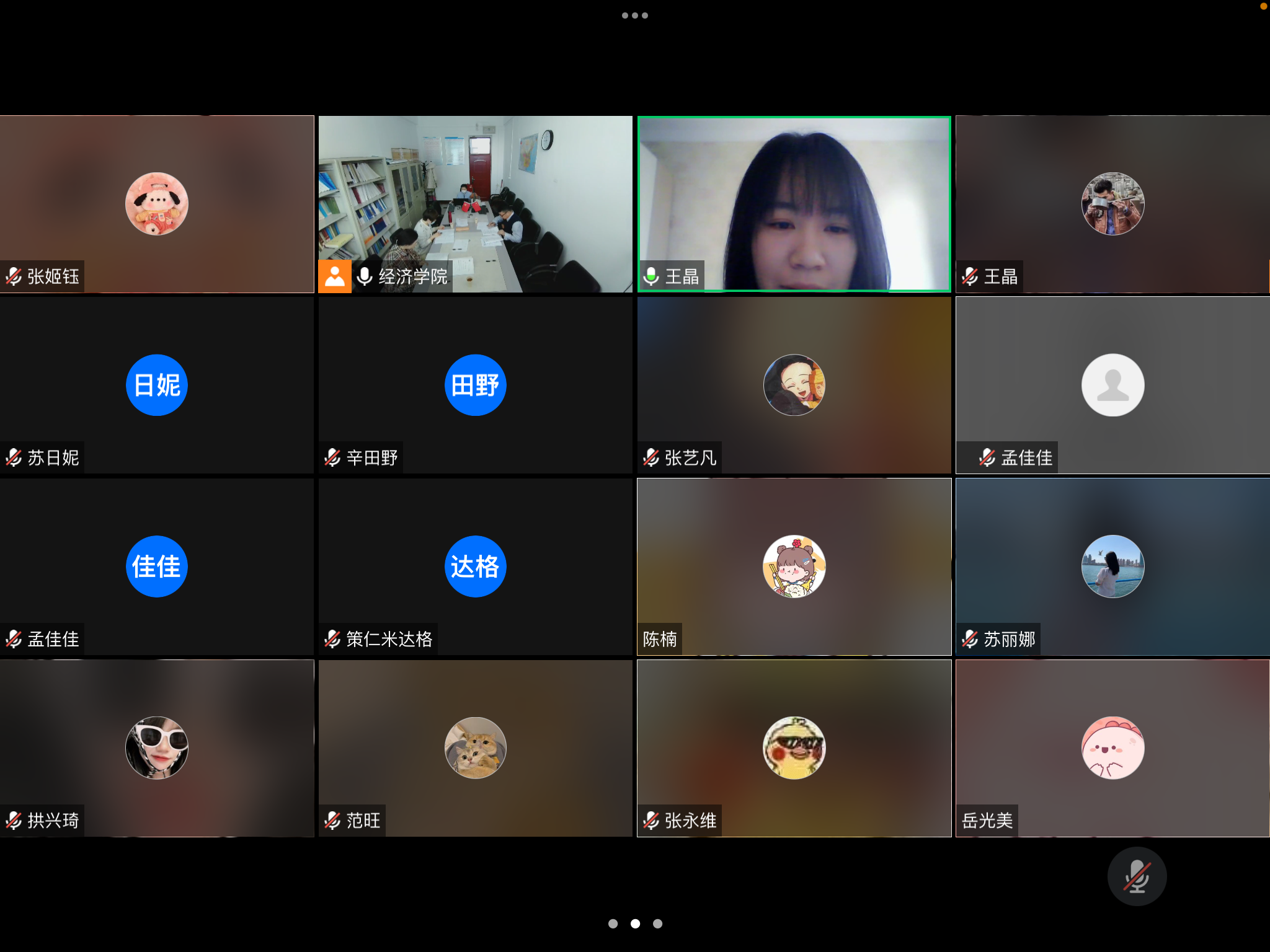Click the orange host icon on the 经济学院 tile
Screen dimensions: 1270x952
click(x=335, y=276)
